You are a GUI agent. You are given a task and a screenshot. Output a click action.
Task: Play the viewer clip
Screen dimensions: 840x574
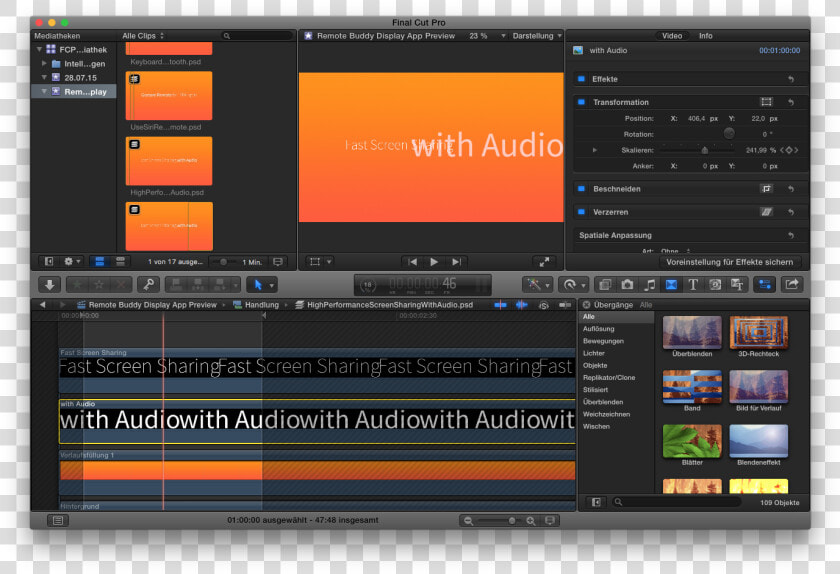pyautogui.click(x=434, y=262)
